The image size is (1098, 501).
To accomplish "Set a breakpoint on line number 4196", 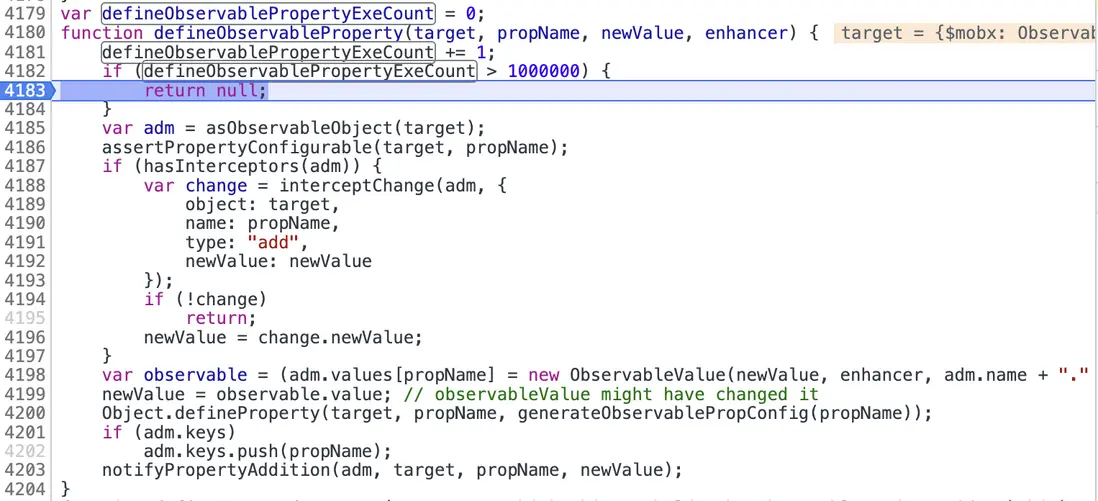I will click(x=25, y=337).
